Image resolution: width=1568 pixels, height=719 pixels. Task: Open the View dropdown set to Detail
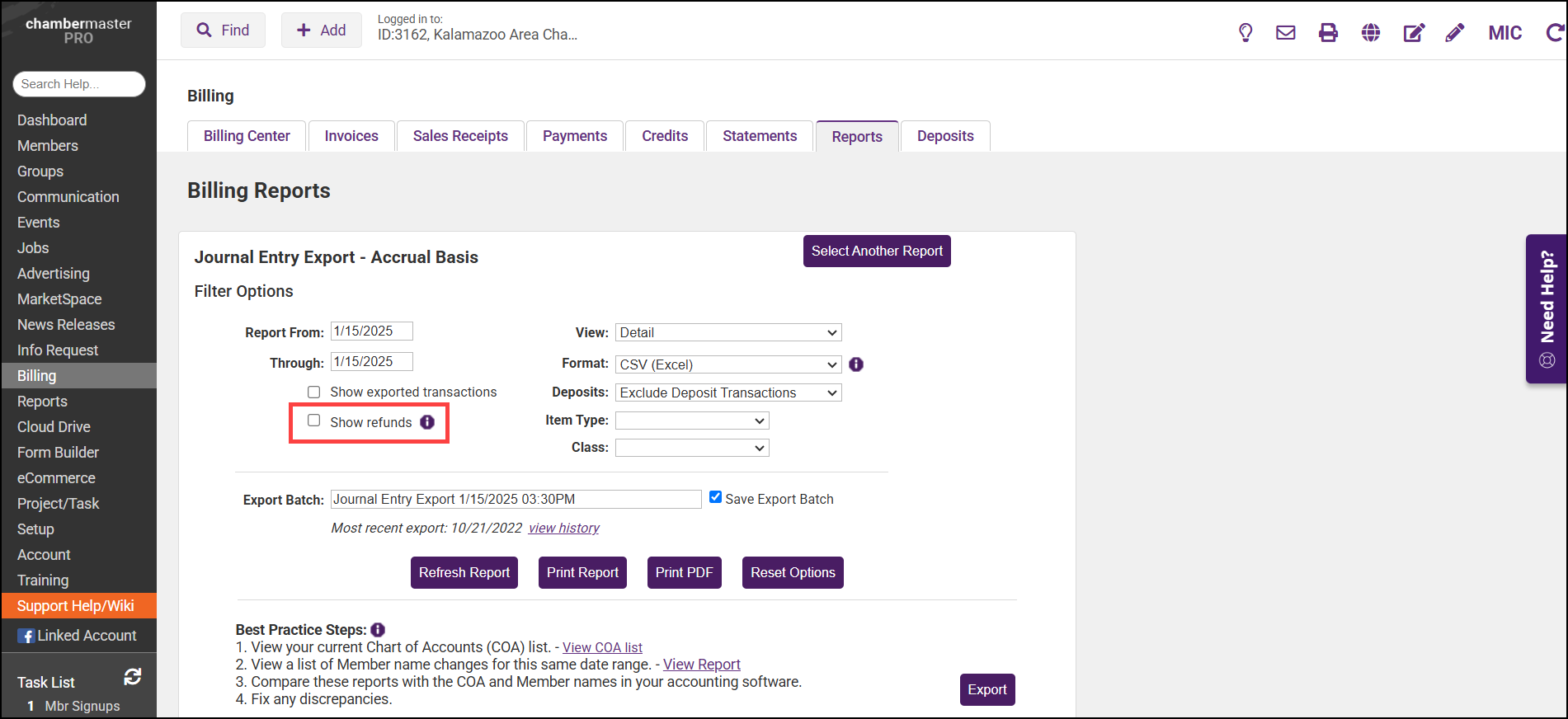(727, 332)
